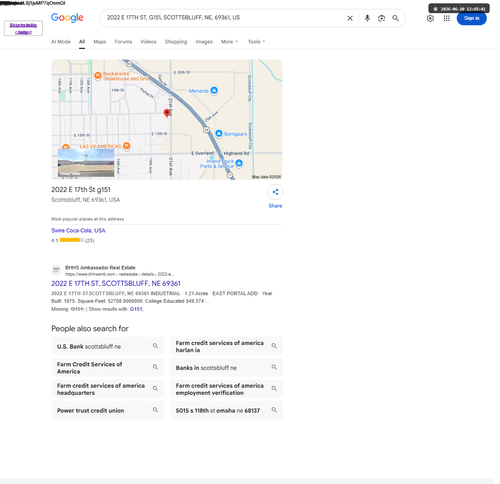
Task: Click the Google logo
Action: [x=67, y=18]
